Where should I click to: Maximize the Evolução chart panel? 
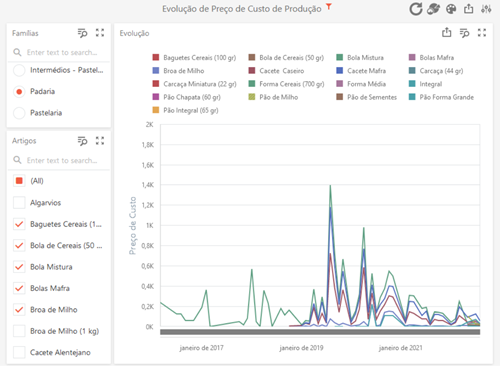pos(482,33)
